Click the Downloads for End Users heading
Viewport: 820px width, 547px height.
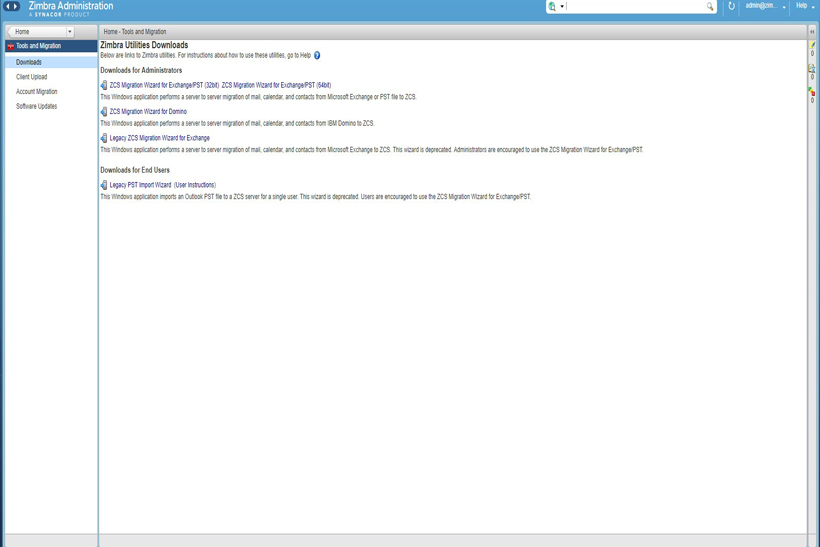pos(135,170)
